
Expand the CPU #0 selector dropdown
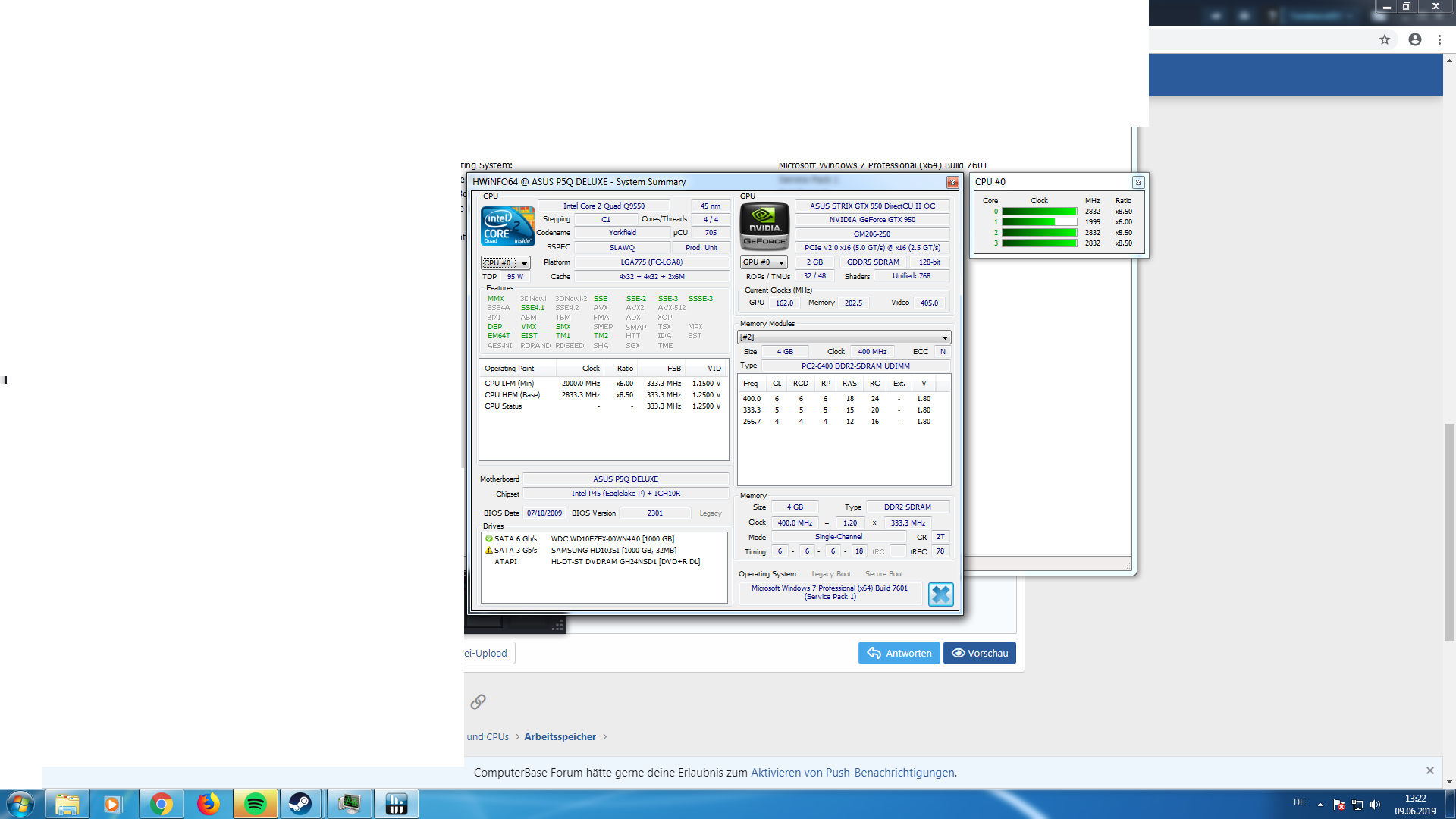pyautogui.click(x=524, y=263)
